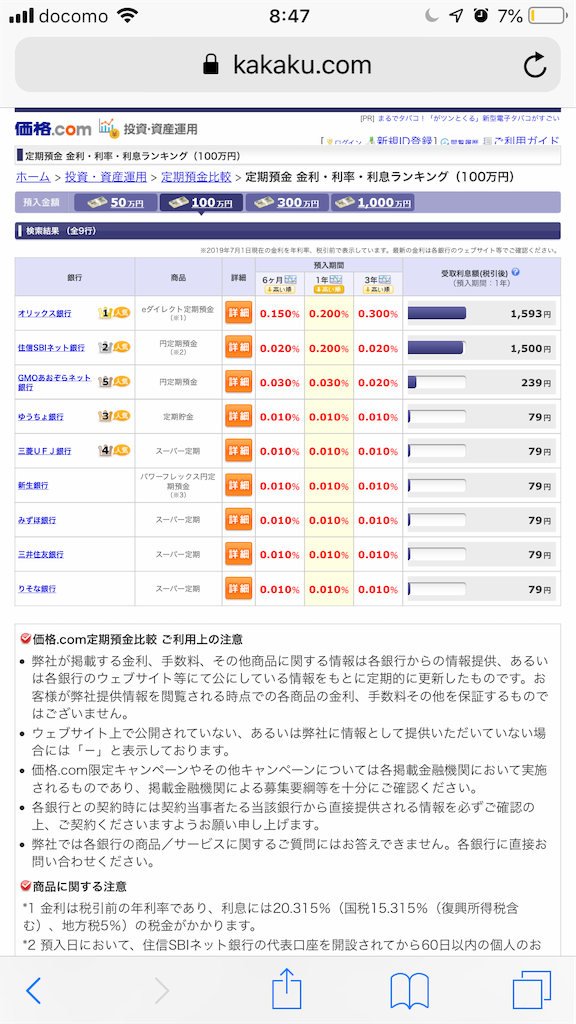Viewport: 576px width, 1024px height.
Task: Select the 1,593円 interest amount
Action: tap(530, 313)
